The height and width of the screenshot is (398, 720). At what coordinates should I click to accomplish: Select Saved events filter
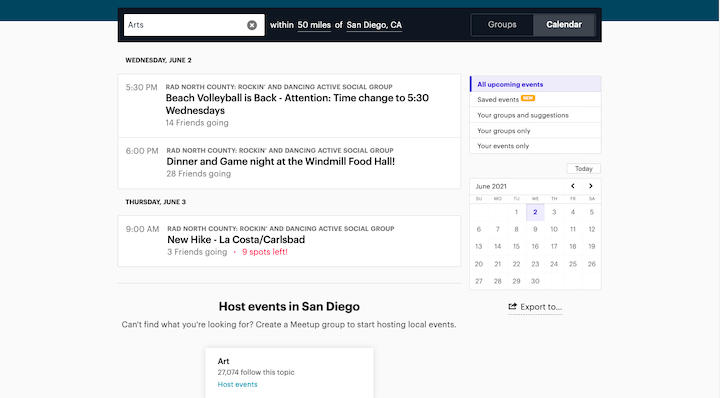coord(535,99)
